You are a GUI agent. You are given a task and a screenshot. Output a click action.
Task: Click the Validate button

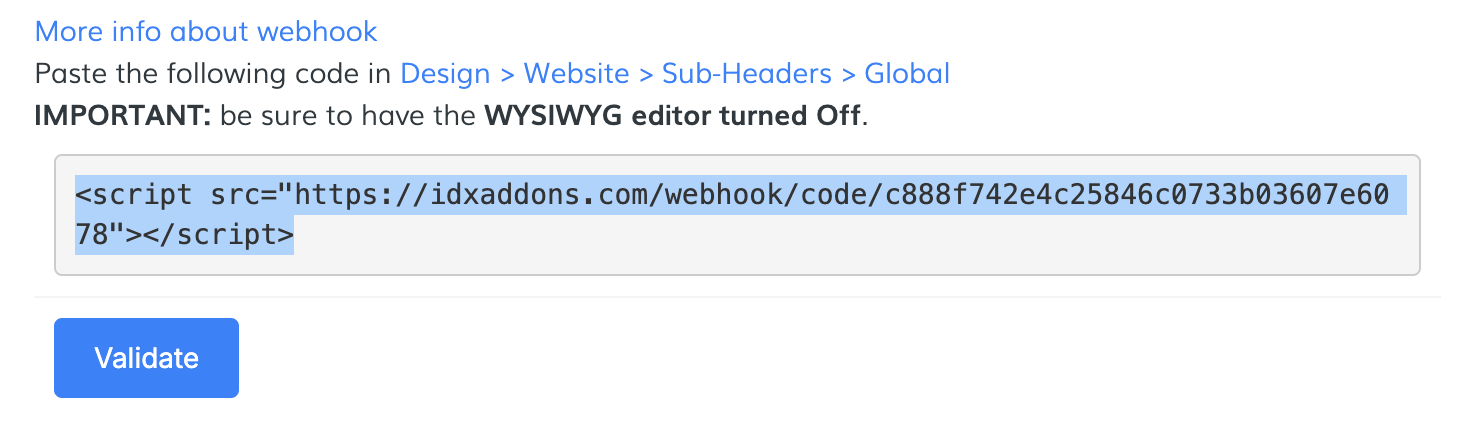(x=146, y=358)
